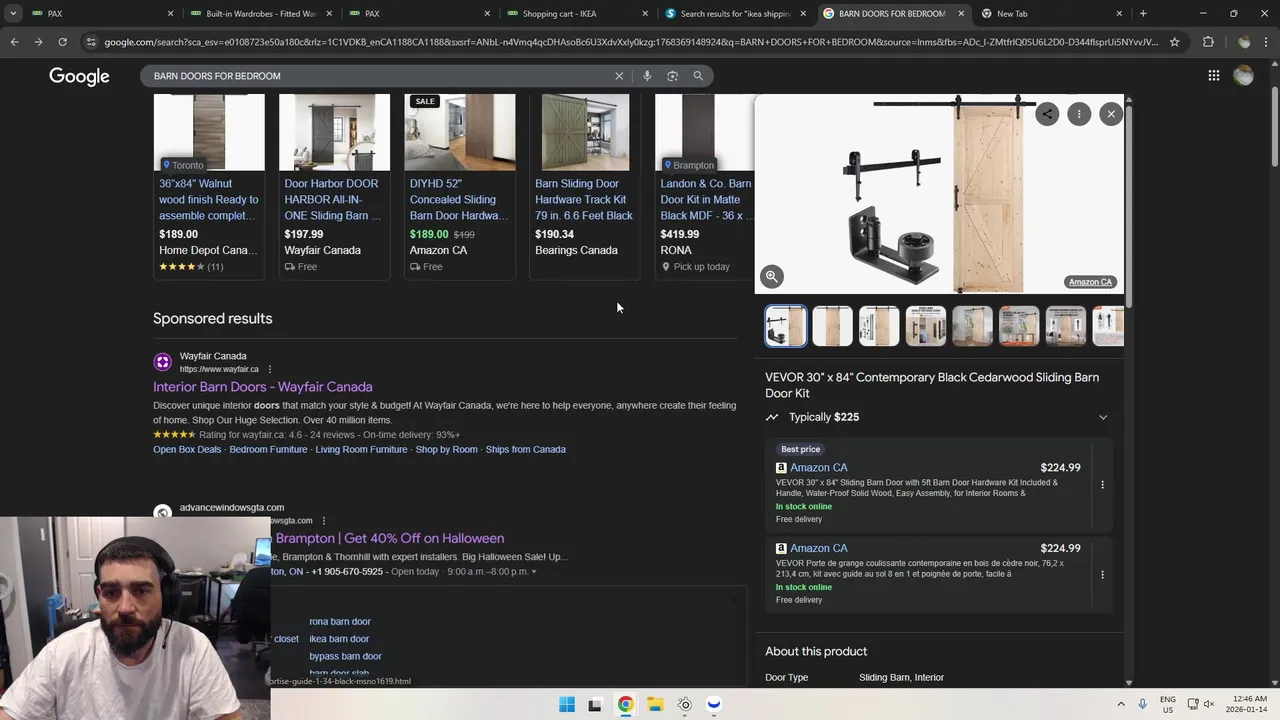Viewport: 1280px width, 720px height.
Task: Select Landon & Co. Barn Door Kit
Action: (x=705, y=185)
